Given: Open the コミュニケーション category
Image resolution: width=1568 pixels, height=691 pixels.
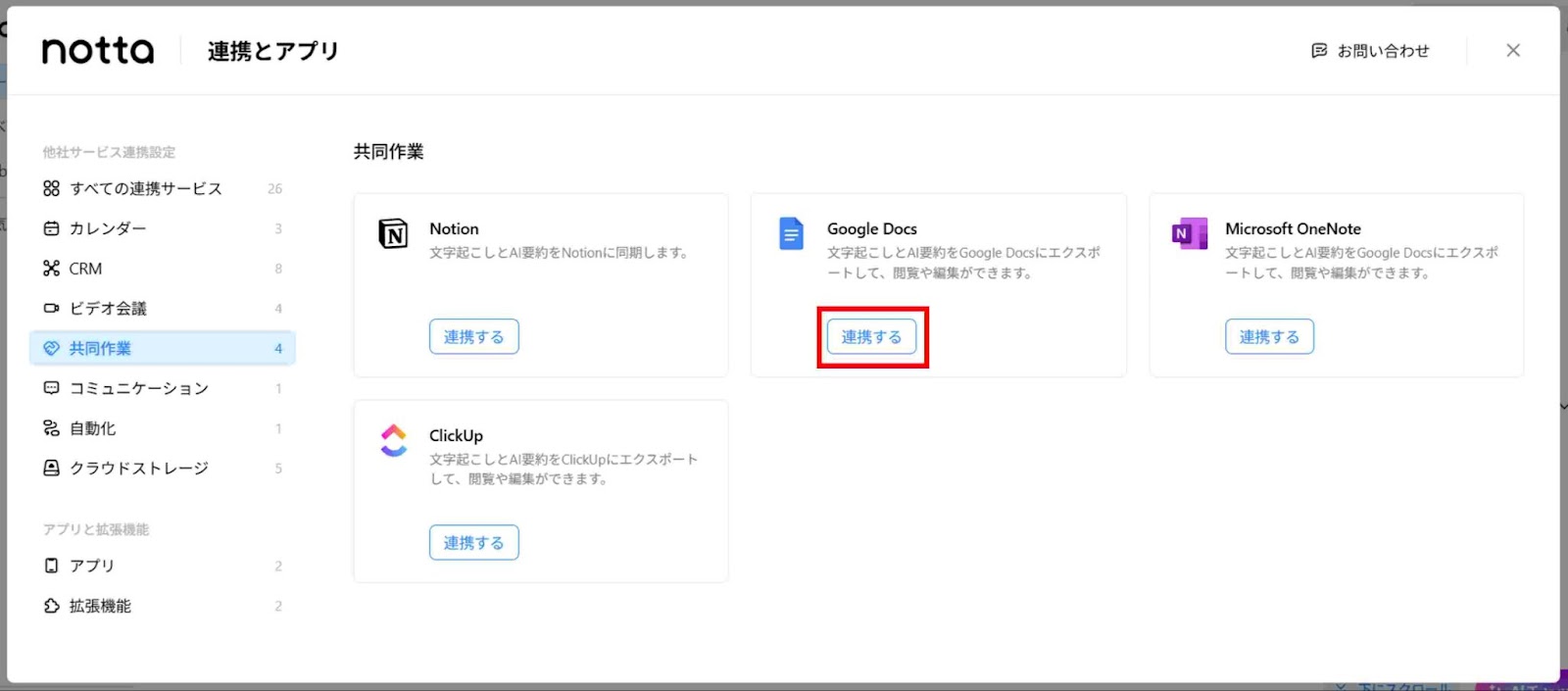Looking at the screenshot, I should coord(163,388).
